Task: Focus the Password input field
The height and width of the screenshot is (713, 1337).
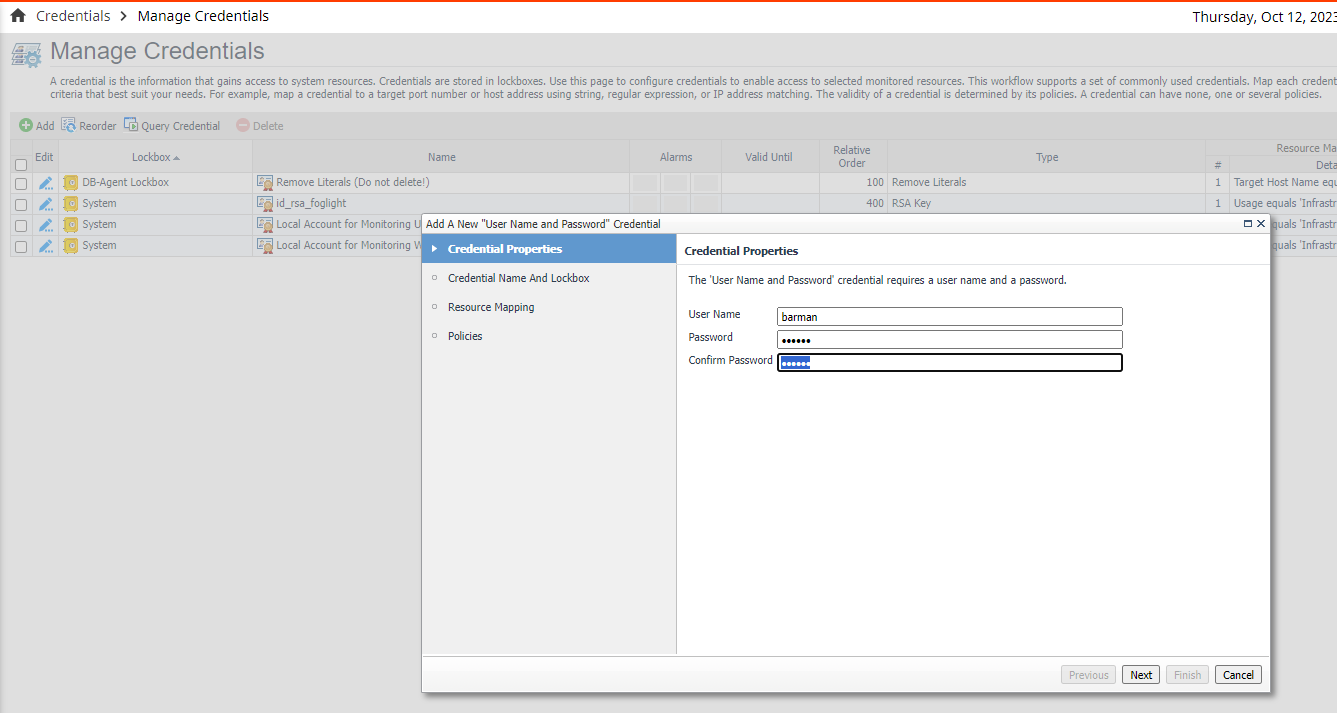Action: tap(950, 340)
